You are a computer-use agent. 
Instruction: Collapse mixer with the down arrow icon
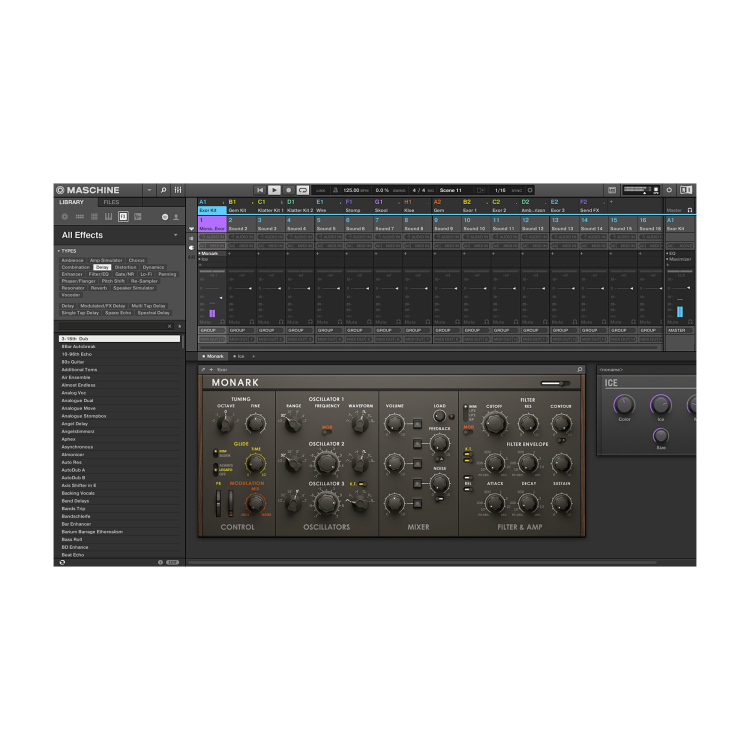[191, 229]
